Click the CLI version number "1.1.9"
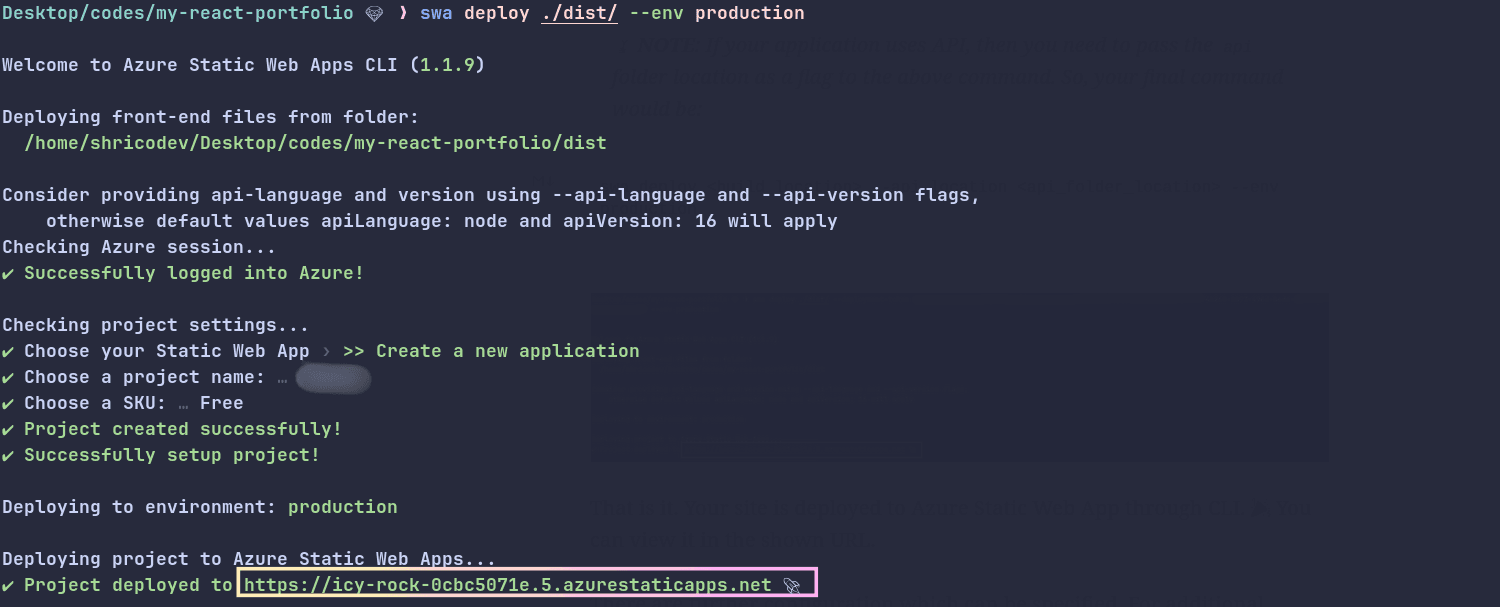Viewport: 1500px width, 607px height. [x=447, y=65]
